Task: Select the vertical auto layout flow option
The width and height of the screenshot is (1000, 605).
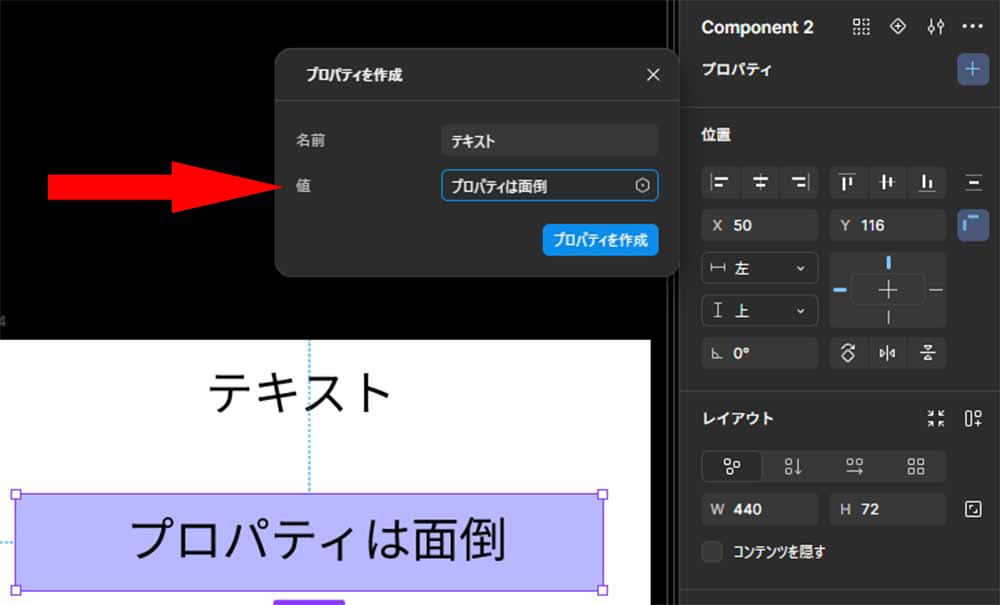Action: click(x=793, y=466)
